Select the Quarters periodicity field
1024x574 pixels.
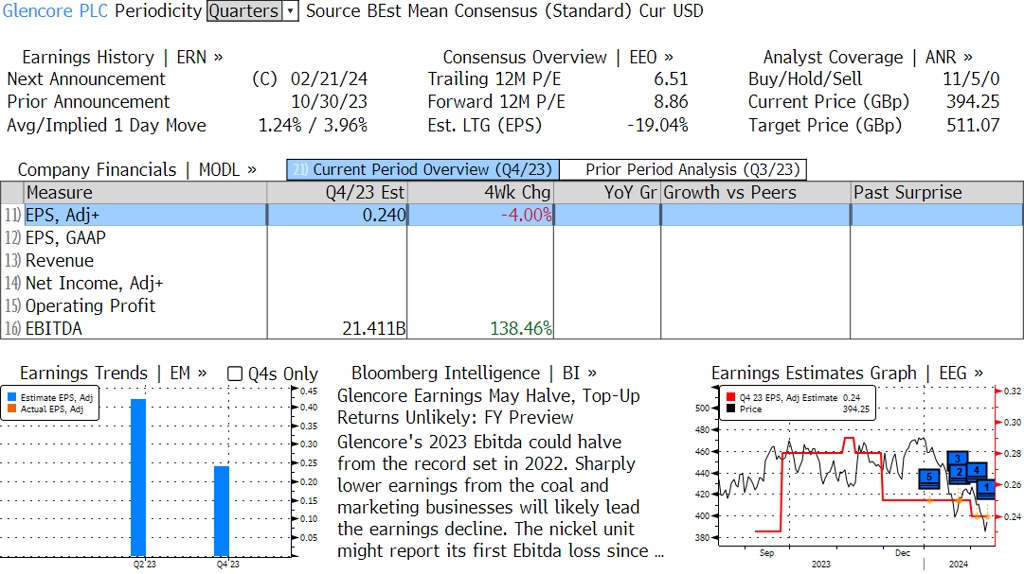tap(245, 11)
